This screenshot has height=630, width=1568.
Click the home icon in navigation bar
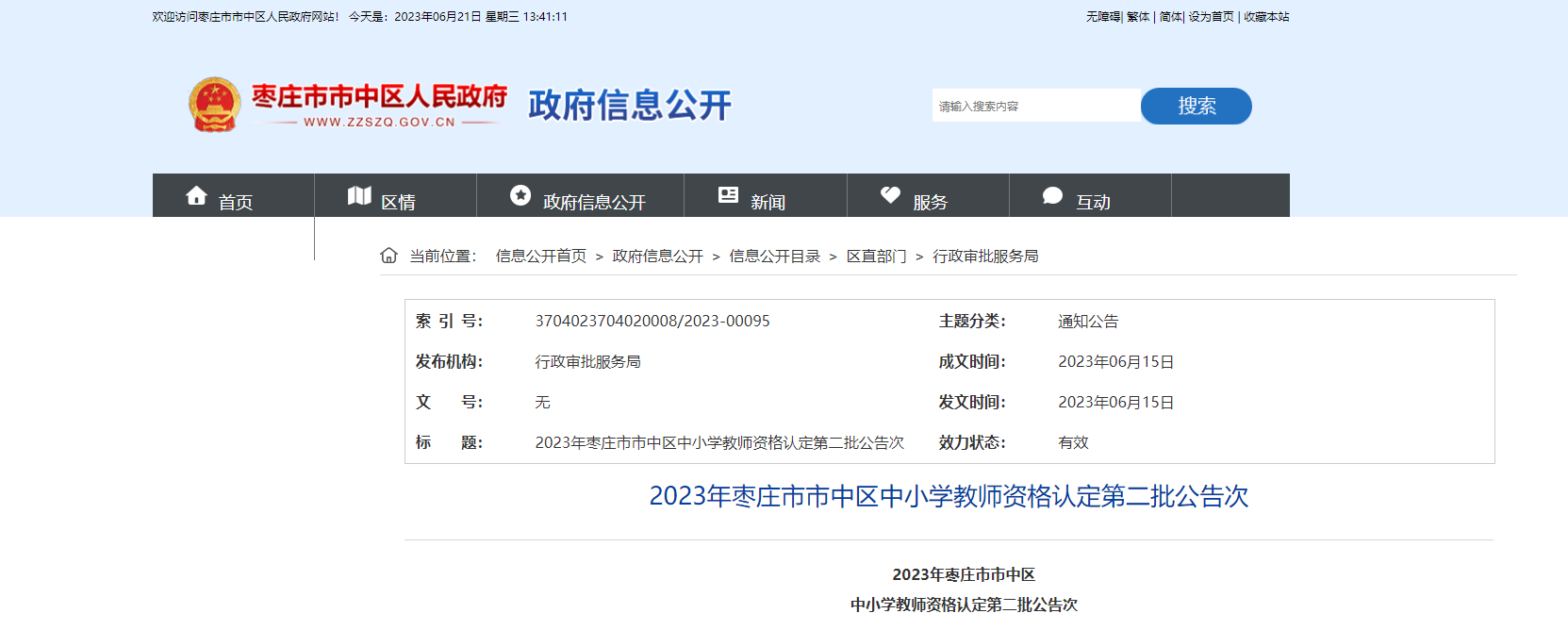(196, 195)
